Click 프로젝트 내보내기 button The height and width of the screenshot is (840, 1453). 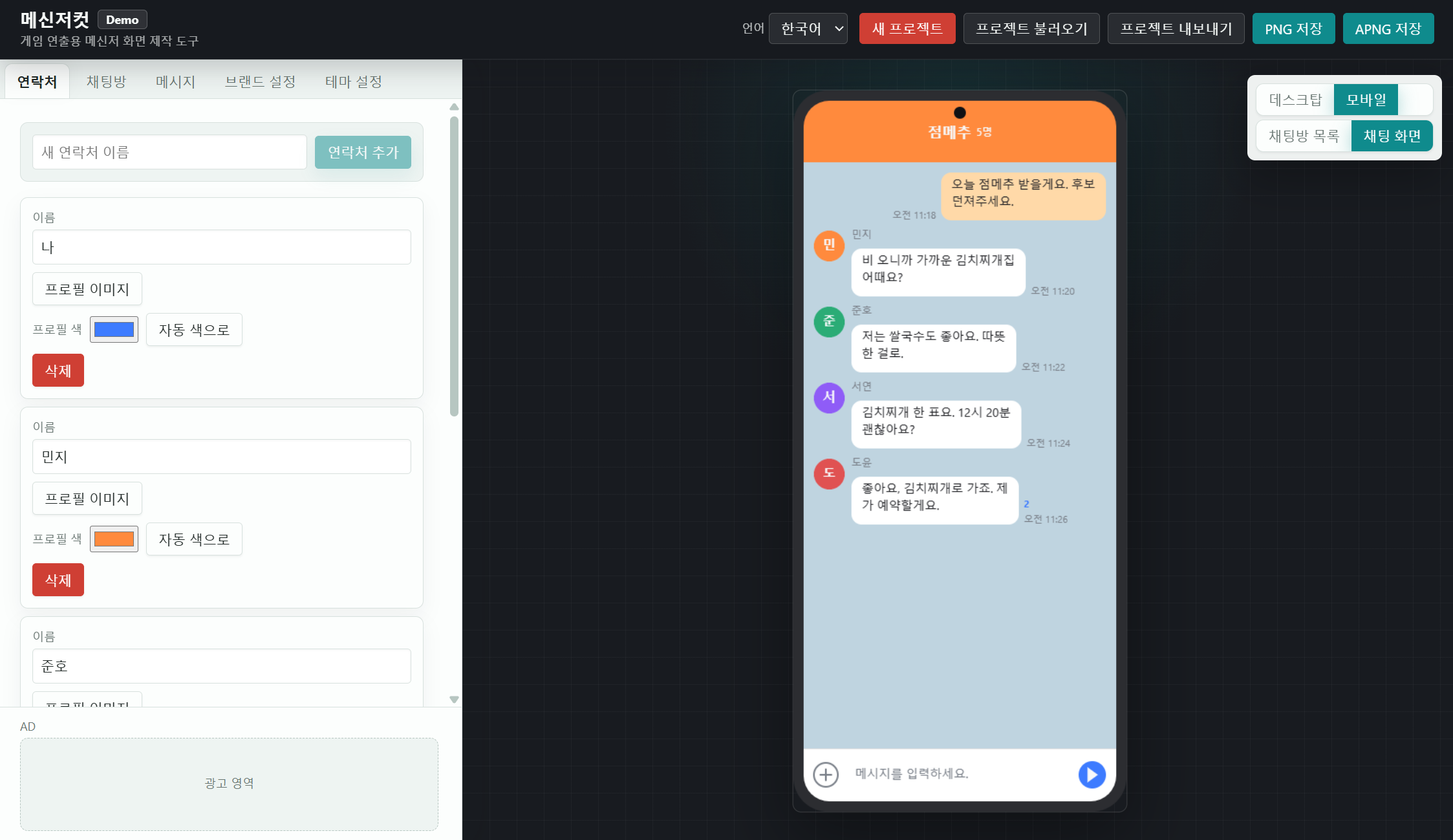[x=1176, y=28]
